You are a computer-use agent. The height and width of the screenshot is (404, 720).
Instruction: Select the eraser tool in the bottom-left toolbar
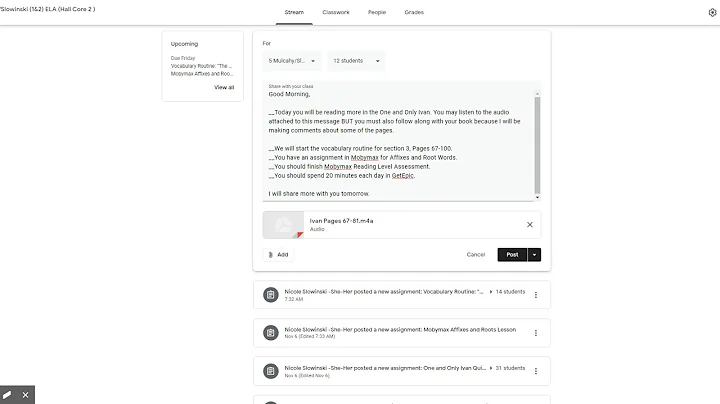(8, 395)
